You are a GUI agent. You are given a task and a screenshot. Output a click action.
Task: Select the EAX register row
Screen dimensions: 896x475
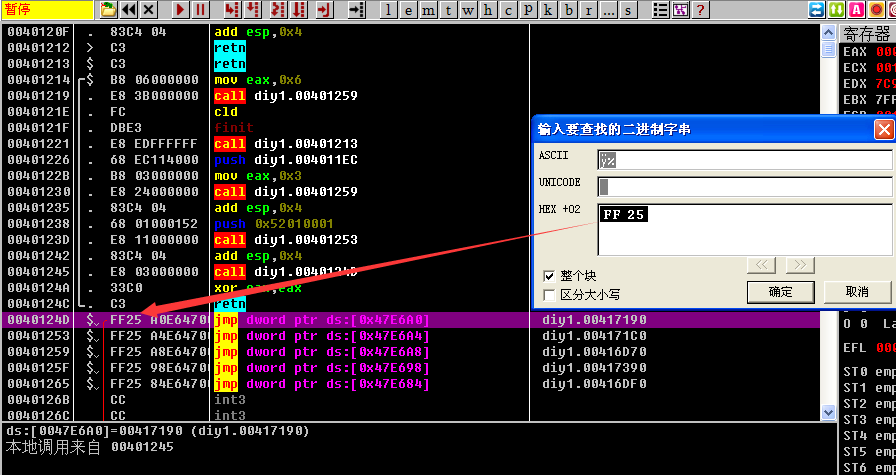tap(868, 51)
